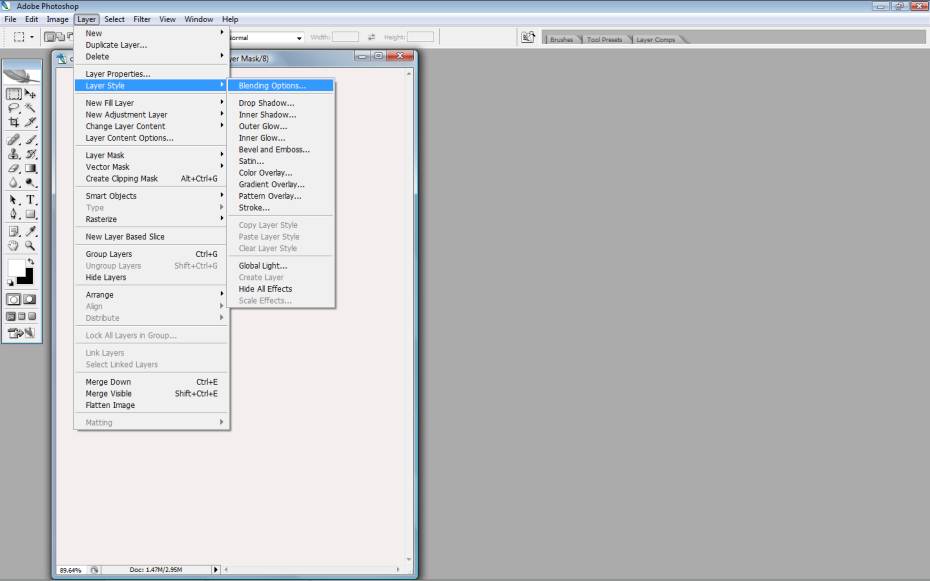Choose Bevel and Emboss layer style
930x581 pixels.
click(281, 149)
